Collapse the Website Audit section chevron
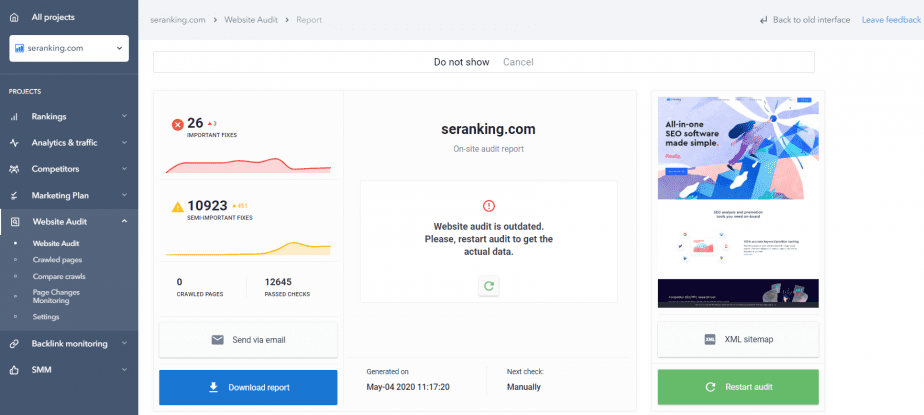This screenshot has height=415, width=924. tap(124, 222)
